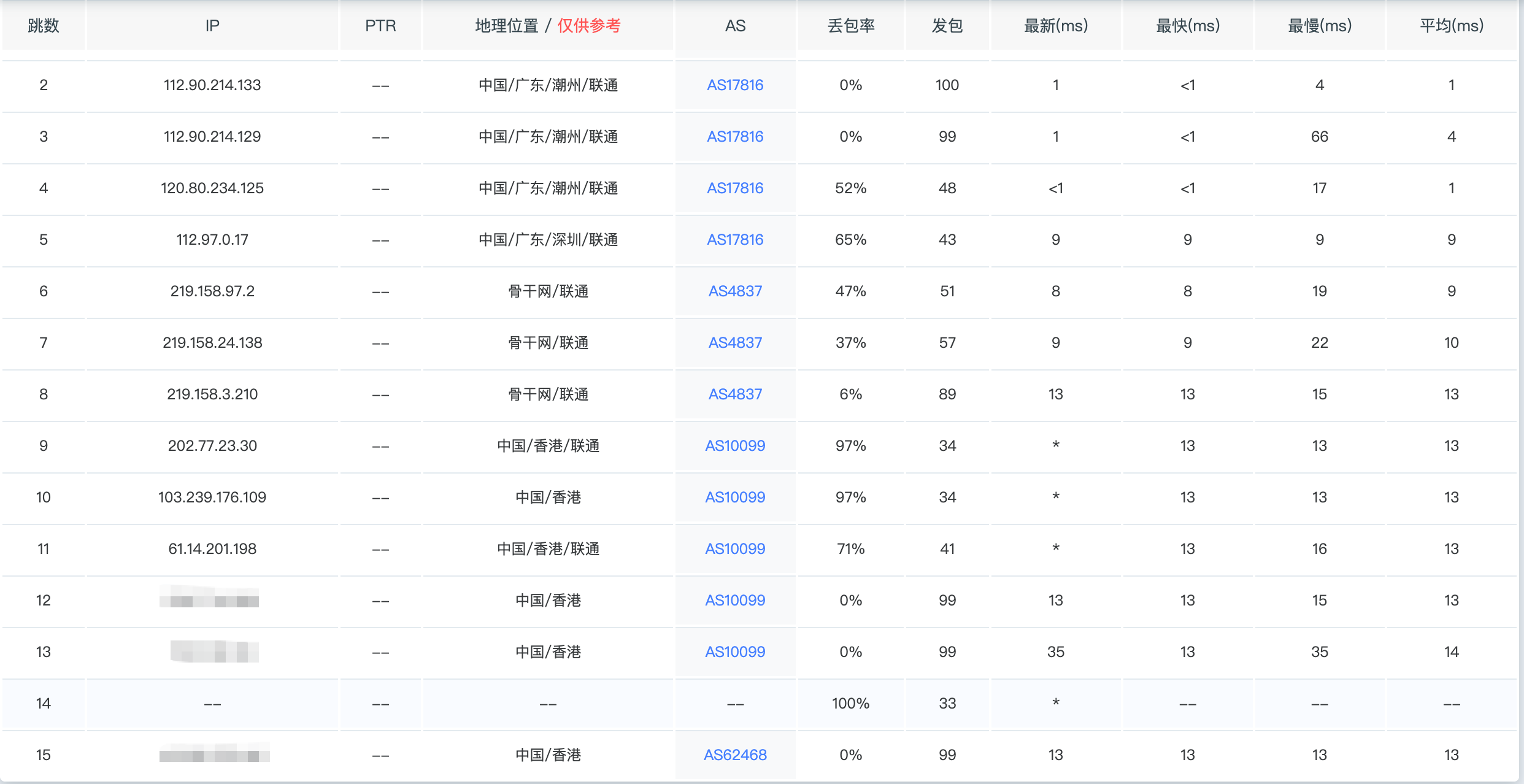The height and width of the screenshot is (784, 1524).
Task: Click AS10099 link in hop 13 row
Action: click(735, 652)
